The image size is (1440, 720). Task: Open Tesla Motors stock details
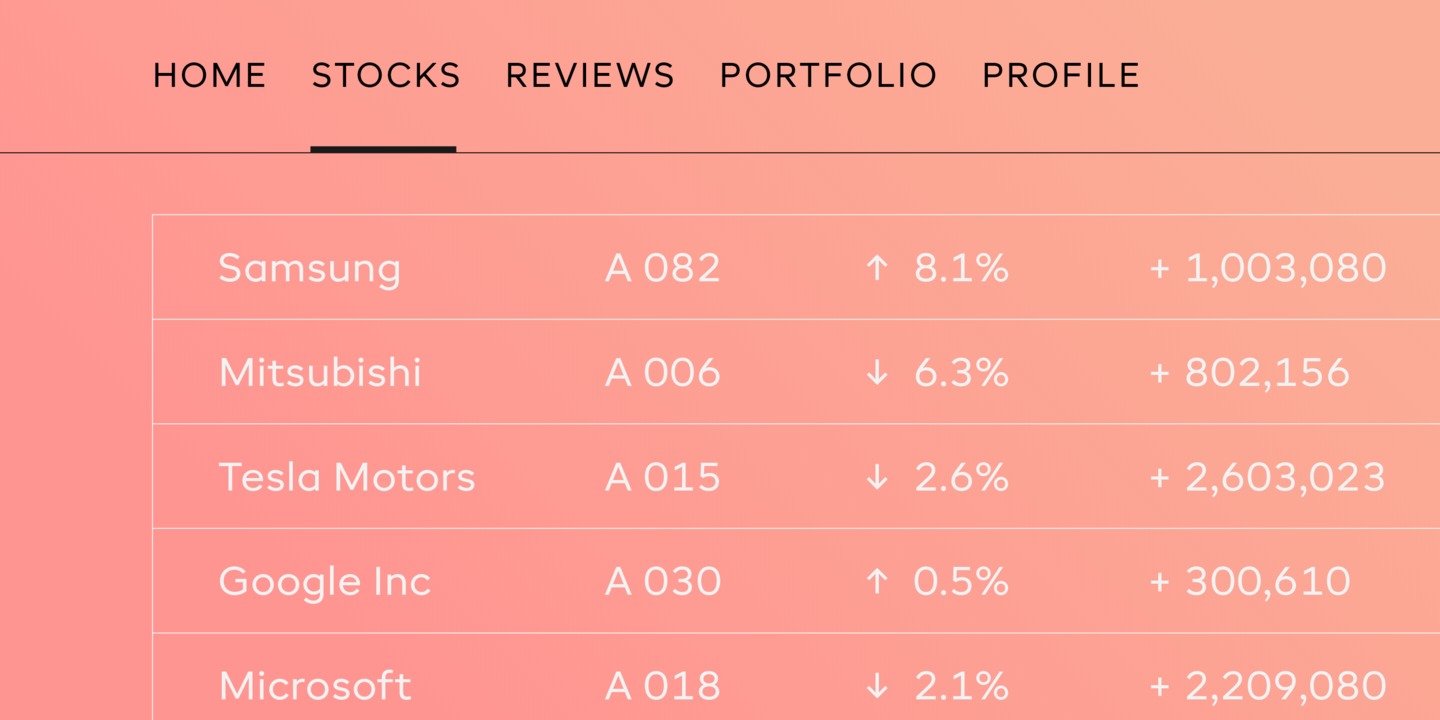pyautogui.click(x=347, y=477)
